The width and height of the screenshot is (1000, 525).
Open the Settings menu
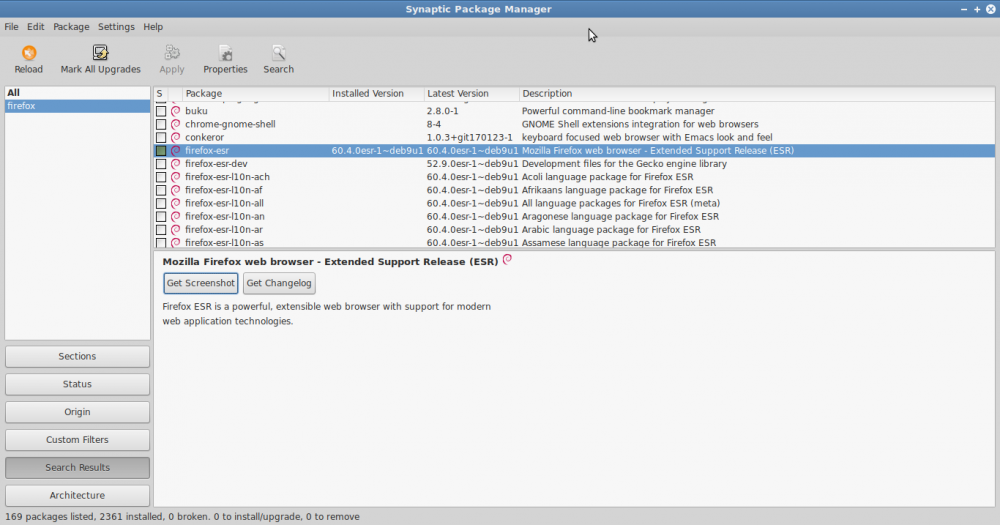(116, 27)
